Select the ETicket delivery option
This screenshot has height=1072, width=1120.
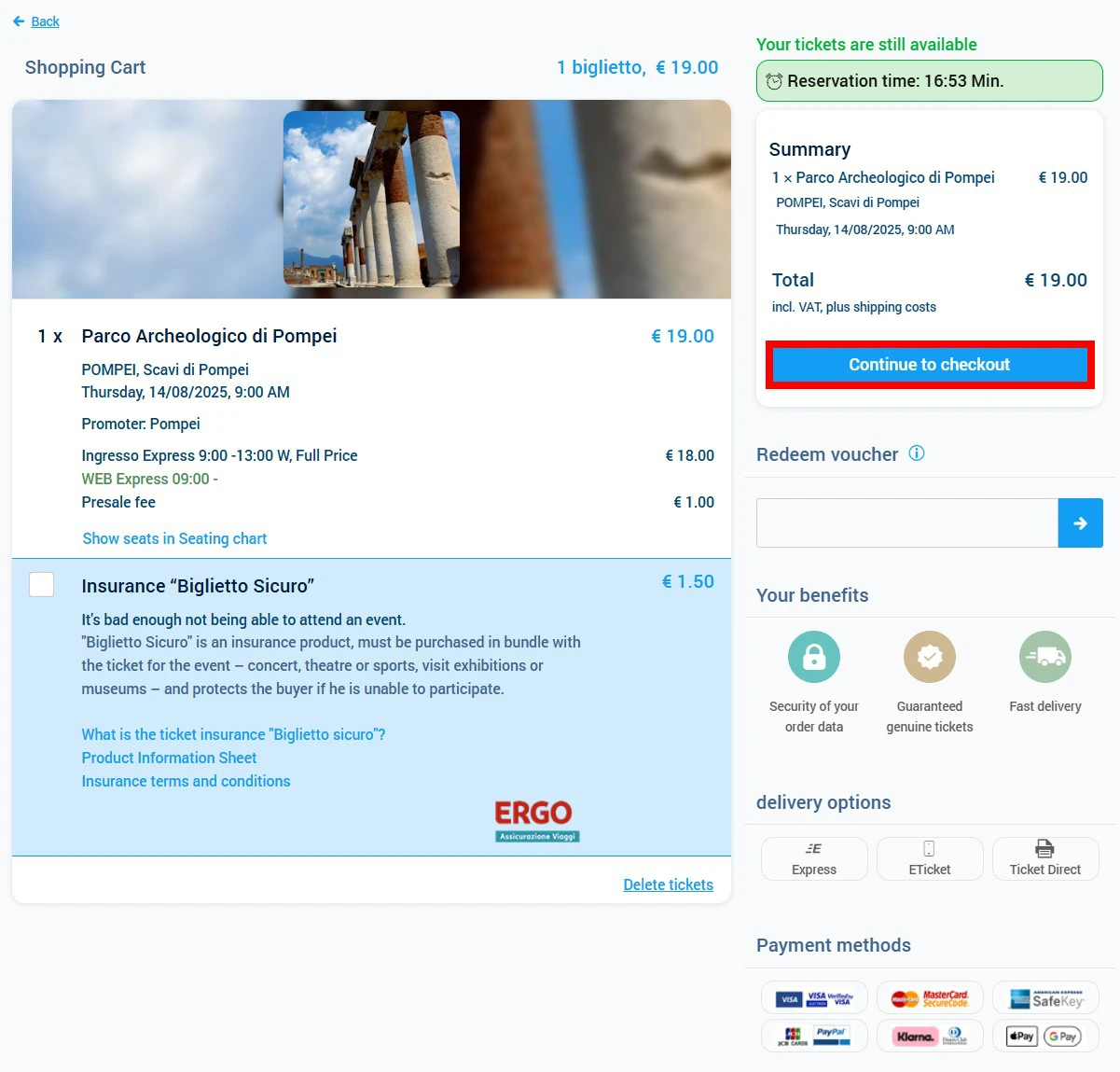pyautogui.click(x=930, y=858)
